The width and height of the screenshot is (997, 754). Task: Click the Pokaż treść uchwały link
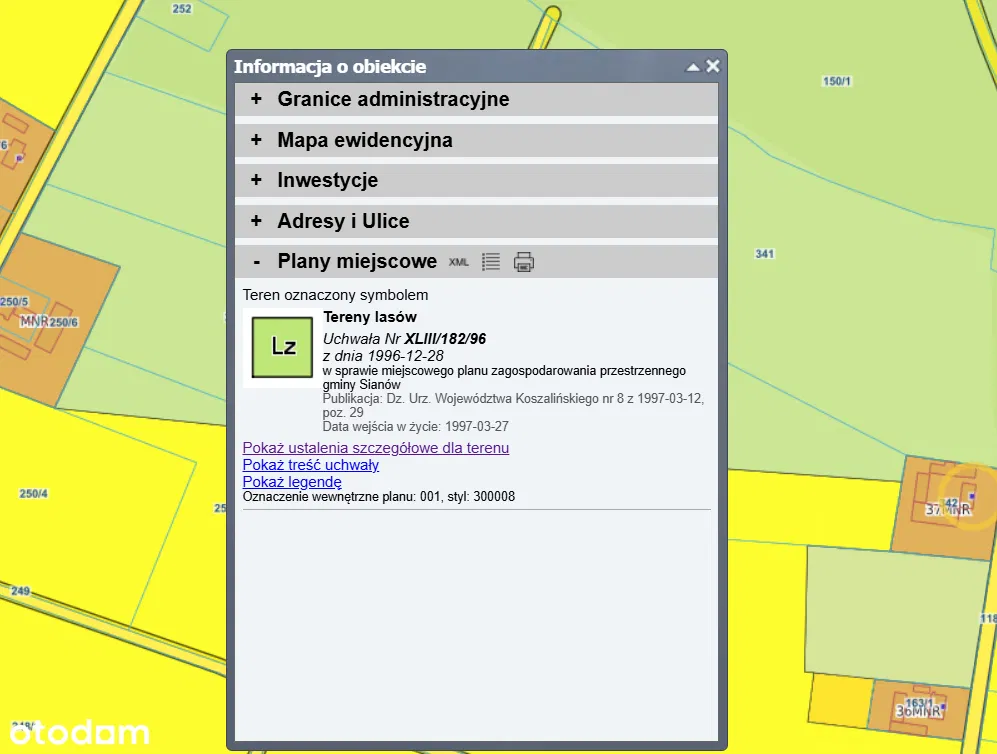point(311,465)
